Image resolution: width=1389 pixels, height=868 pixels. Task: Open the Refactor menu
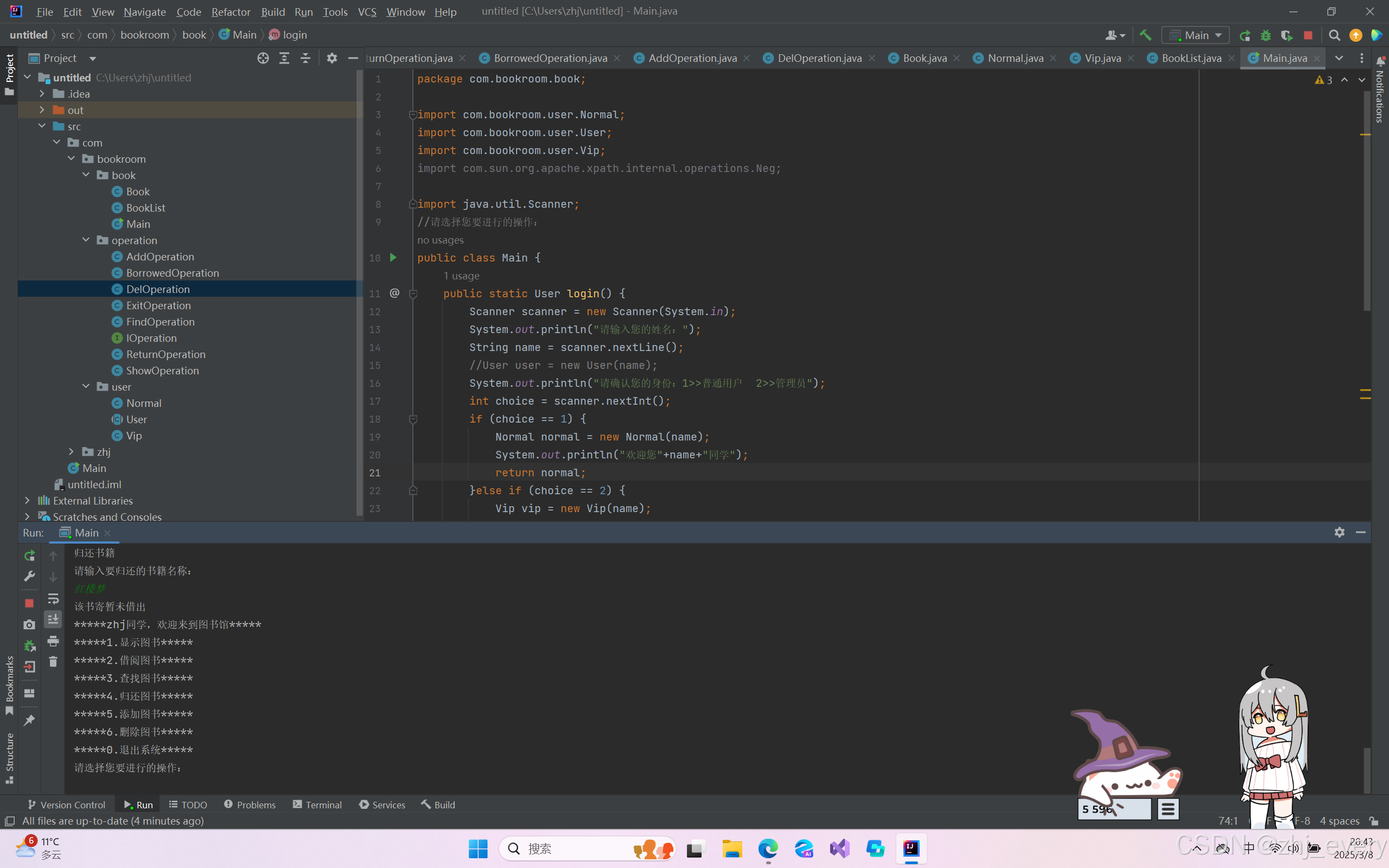click(230, 11)
